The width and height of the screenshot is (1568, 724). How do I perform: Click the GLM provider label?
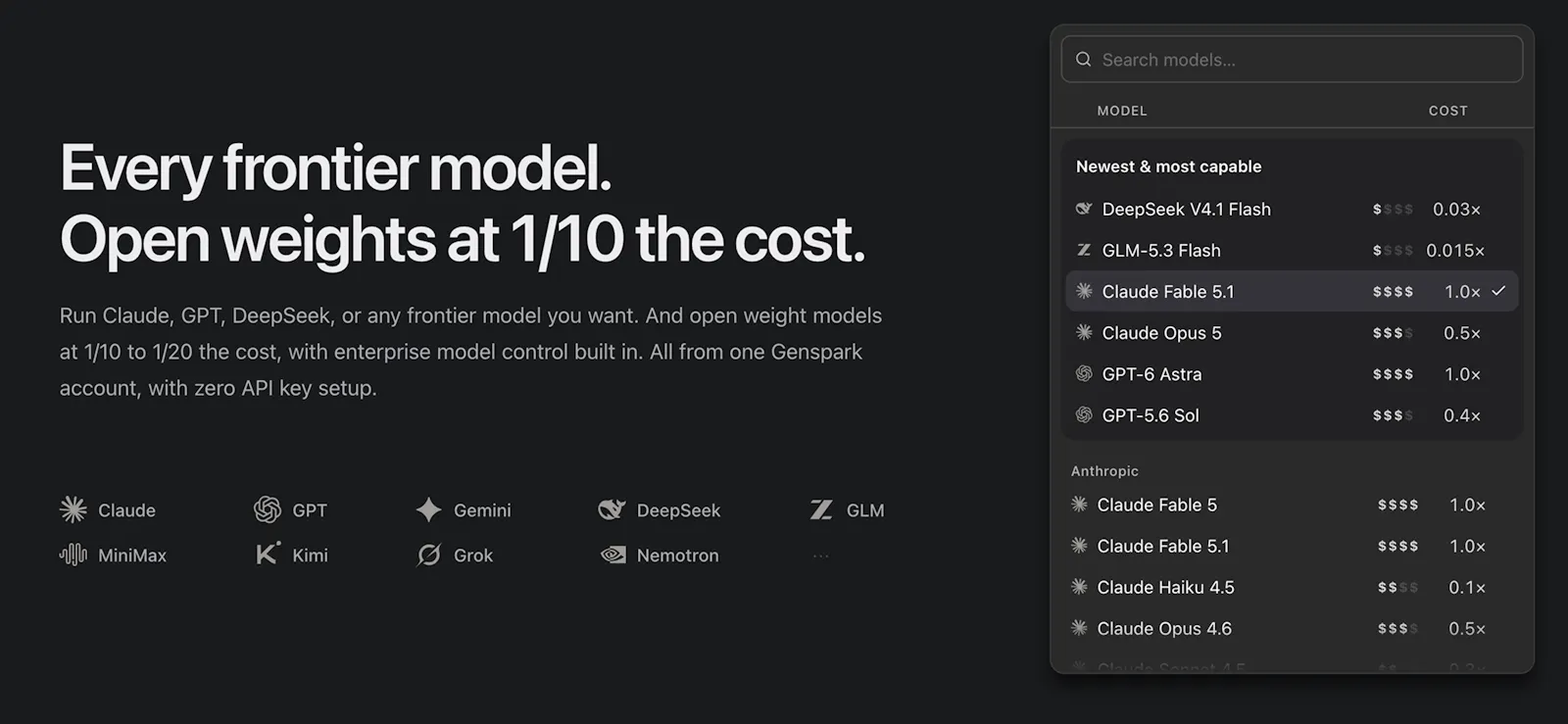pos(865,510)
